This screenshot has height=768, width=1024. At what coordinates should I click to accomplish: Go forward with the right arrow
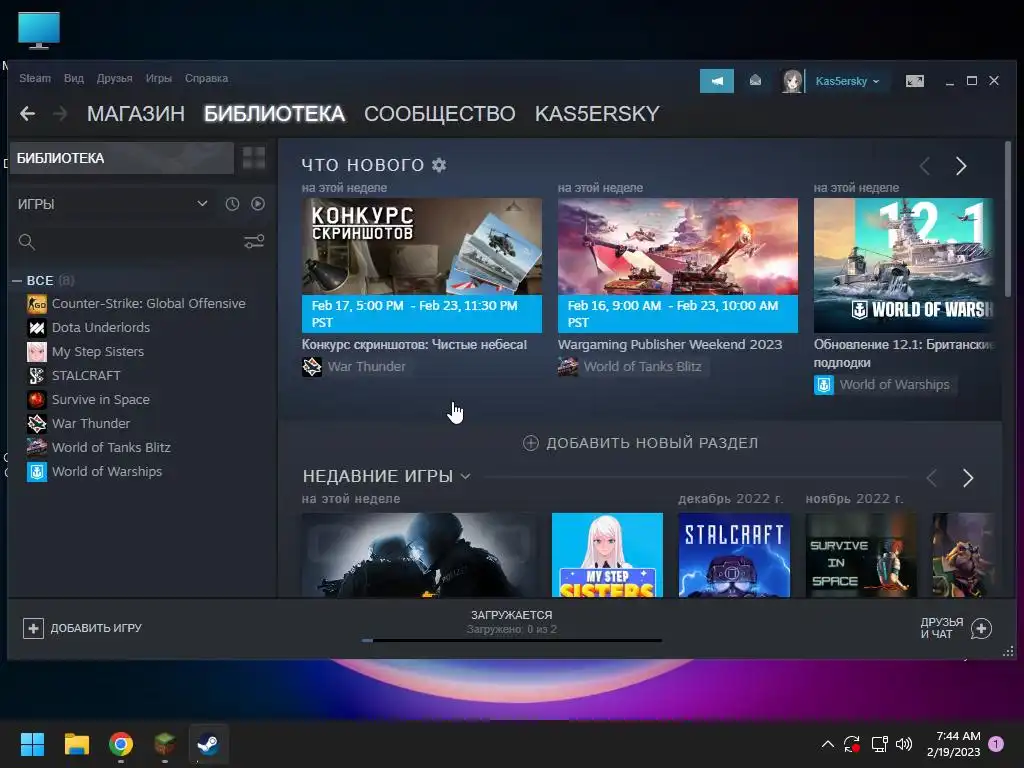tap(60, 114)
